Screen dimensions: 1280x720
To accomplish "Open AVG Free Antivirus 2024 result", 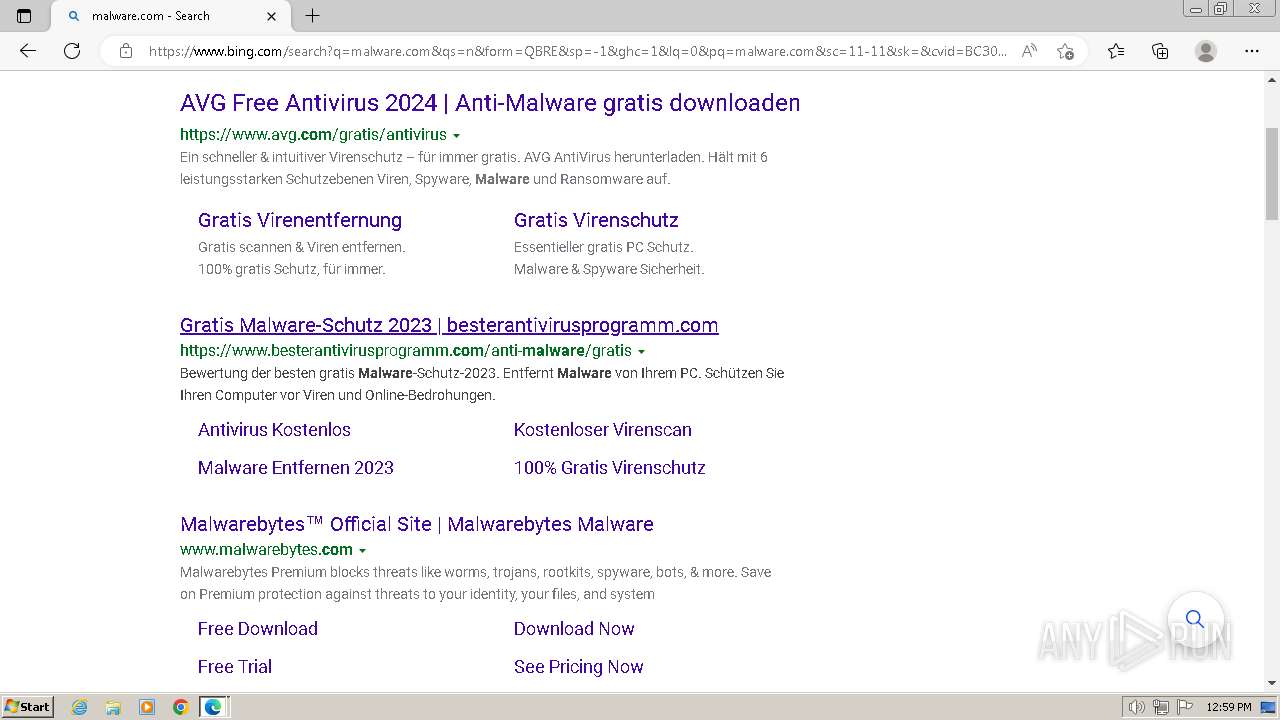I will click(x=490, y=103).
